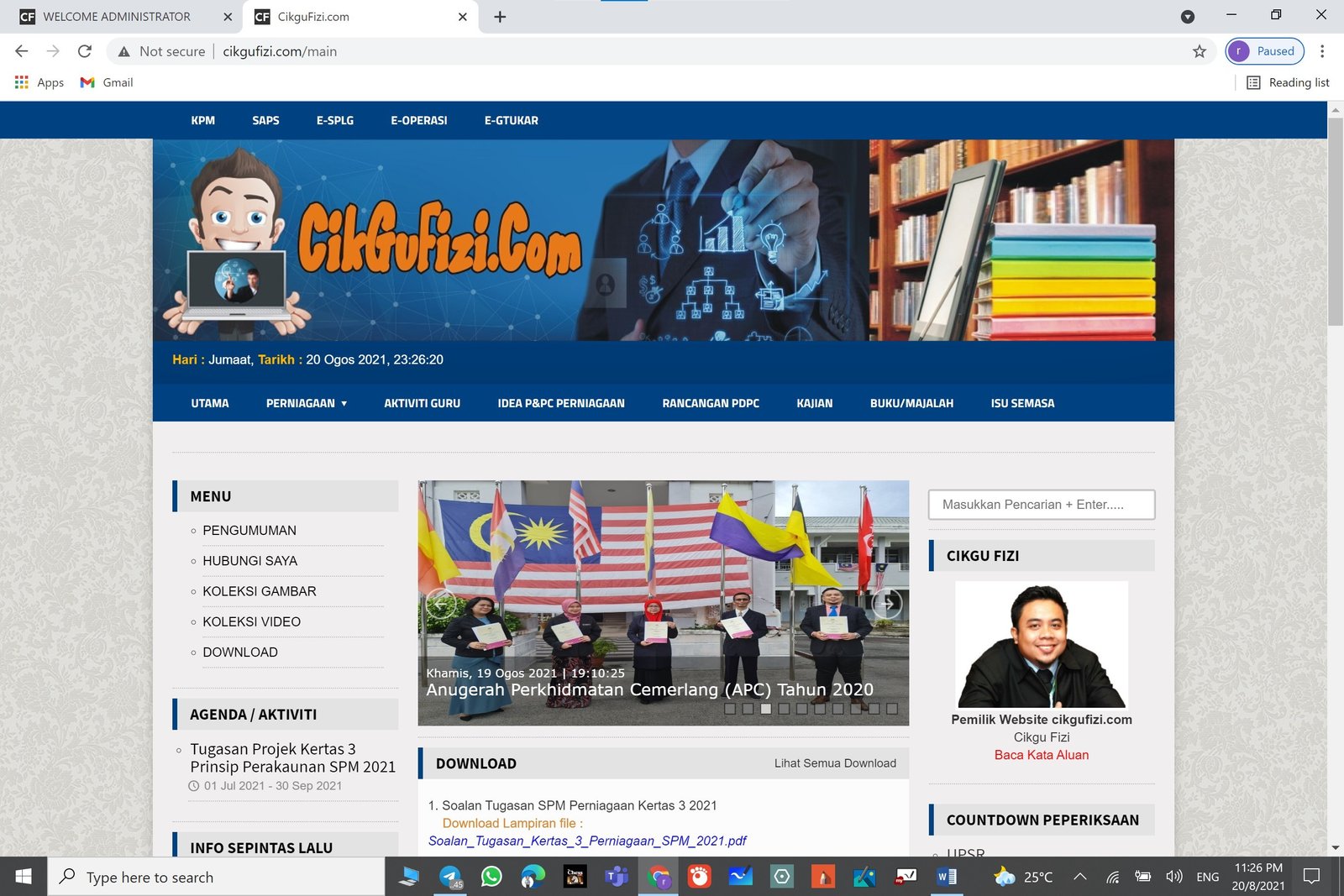The width and height of the screenshot is (1344, 896).
Task: Open the E-SPLG top menu link
Action: (x=335, y=120)
